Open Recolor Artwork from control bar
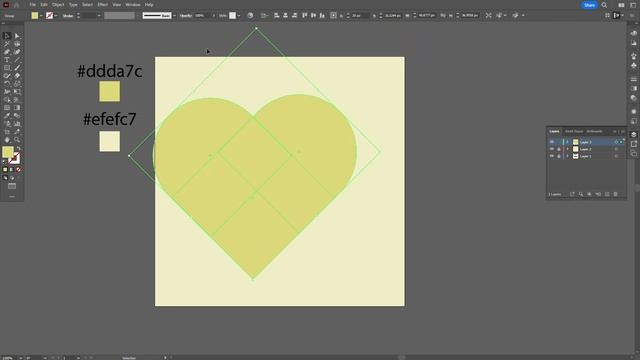Image resolution: width=640 pixels, height=360 pixels. [x=250, y=16]
